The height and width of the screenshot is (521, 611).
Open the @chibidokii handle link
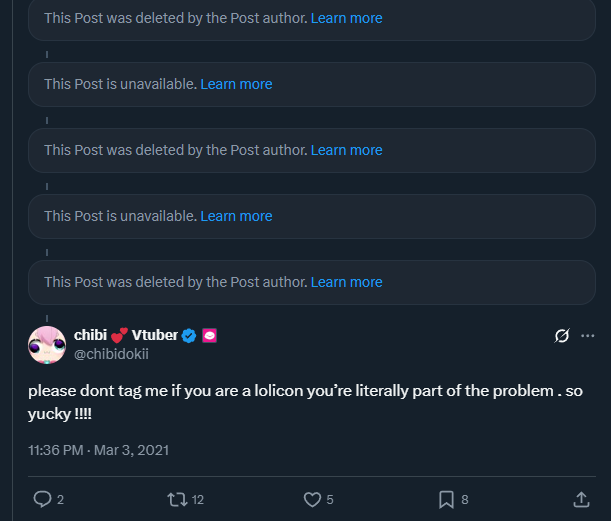point(112,354)
